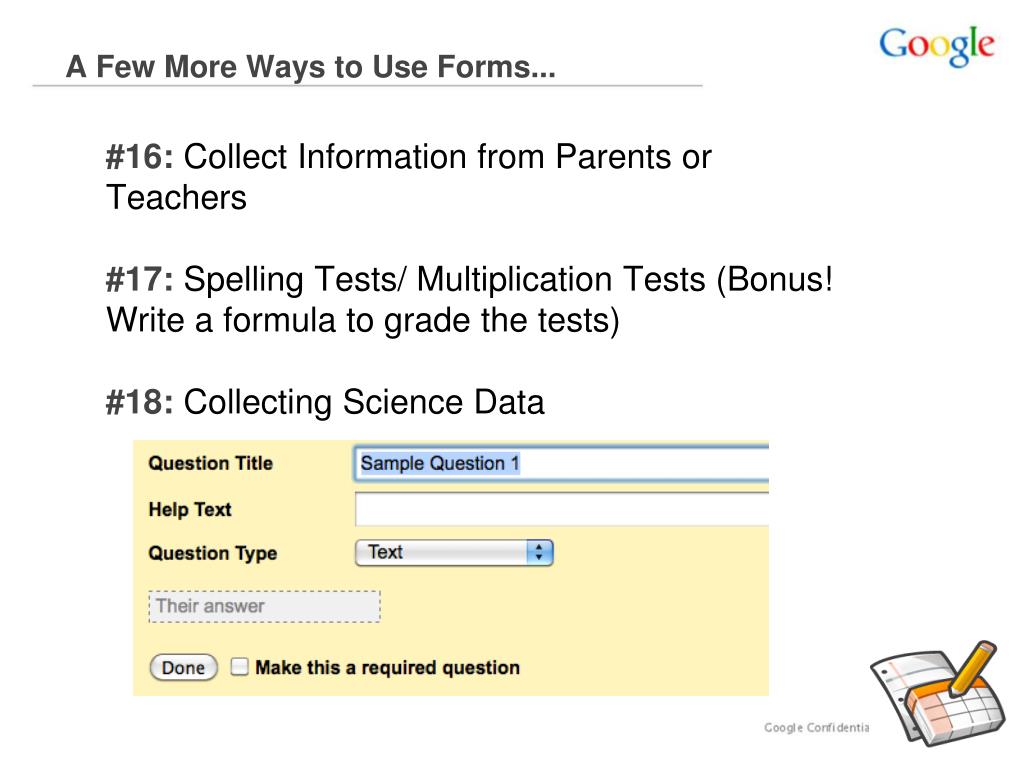Click the Their answer placeholder box

[x=264, y=607]
